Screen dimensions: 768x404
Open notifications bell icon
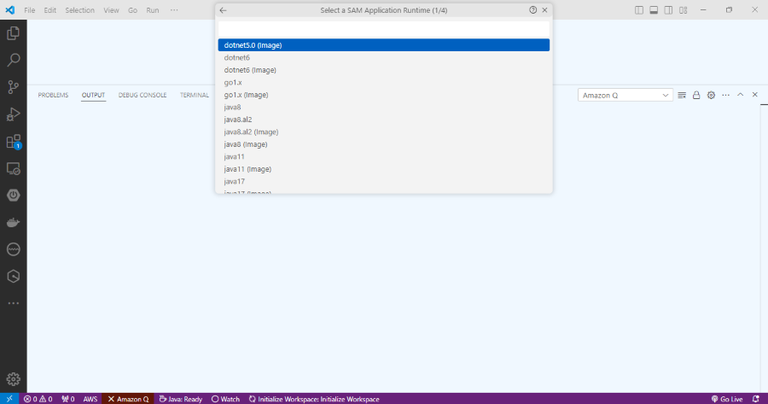[756, 399]
